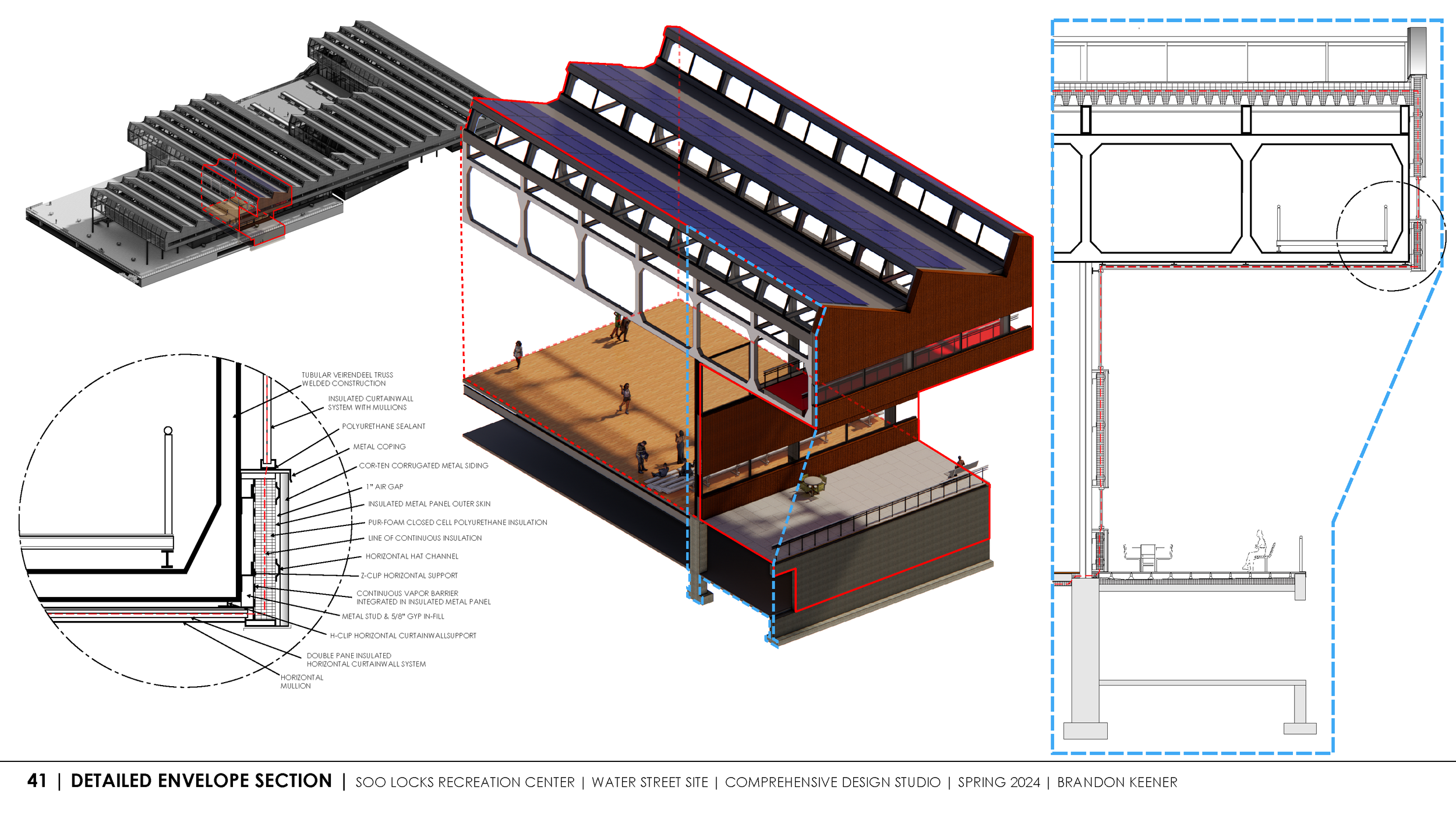Select the DETAILED ENVELOPE SECTION title
Viewport: 1456px width, 819px height.
tap(201, 781)
